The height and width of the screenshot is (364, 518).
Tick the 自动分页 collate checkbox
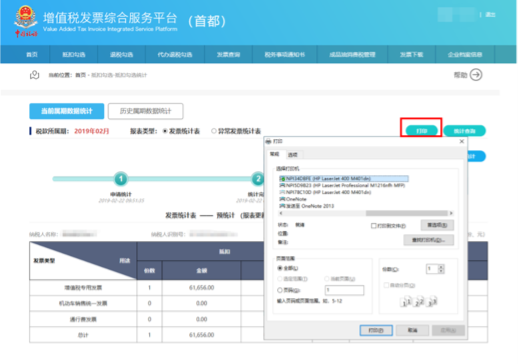click(386, 285)
